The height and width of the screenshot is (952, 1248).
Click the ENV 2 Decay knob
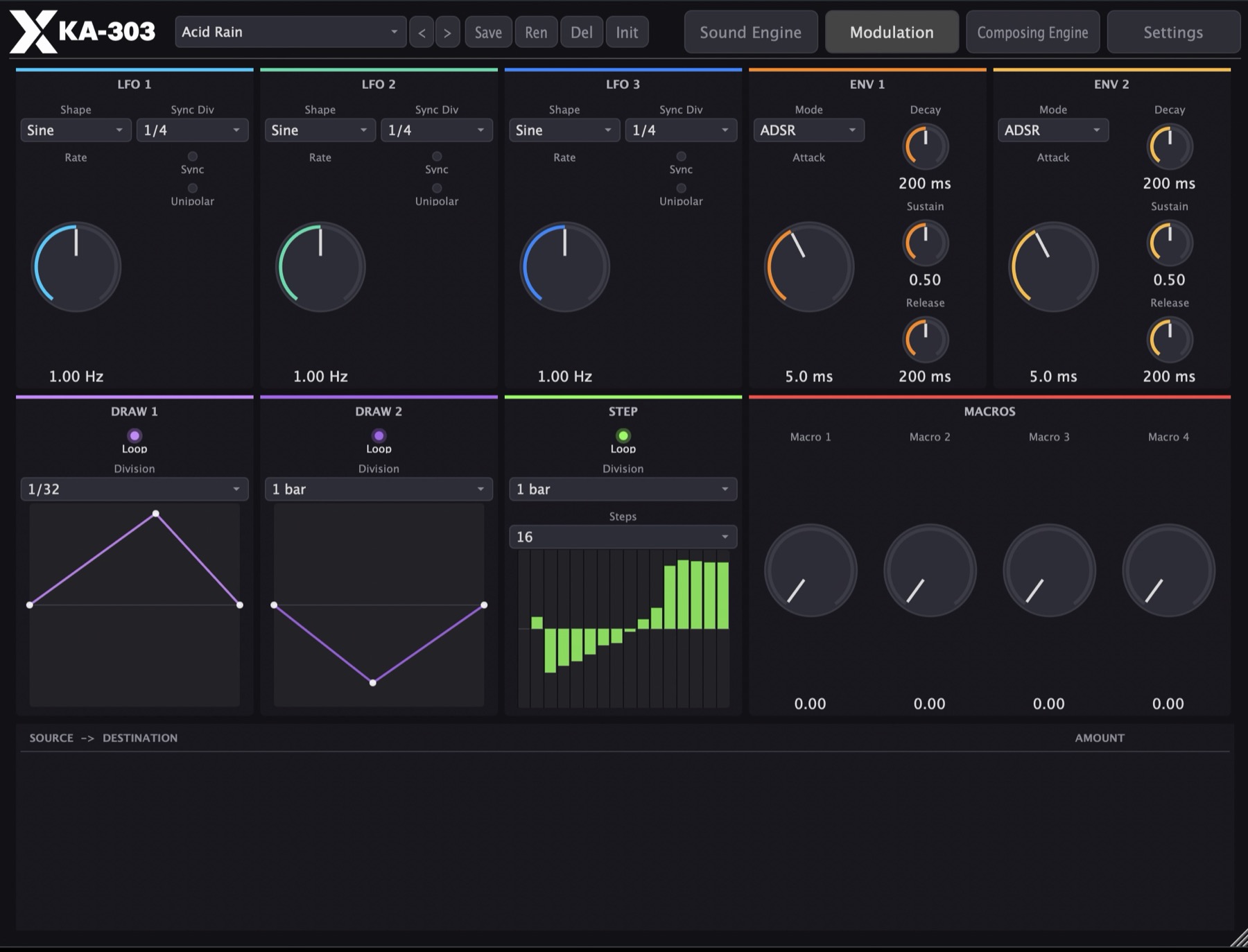pos(1170,147)
